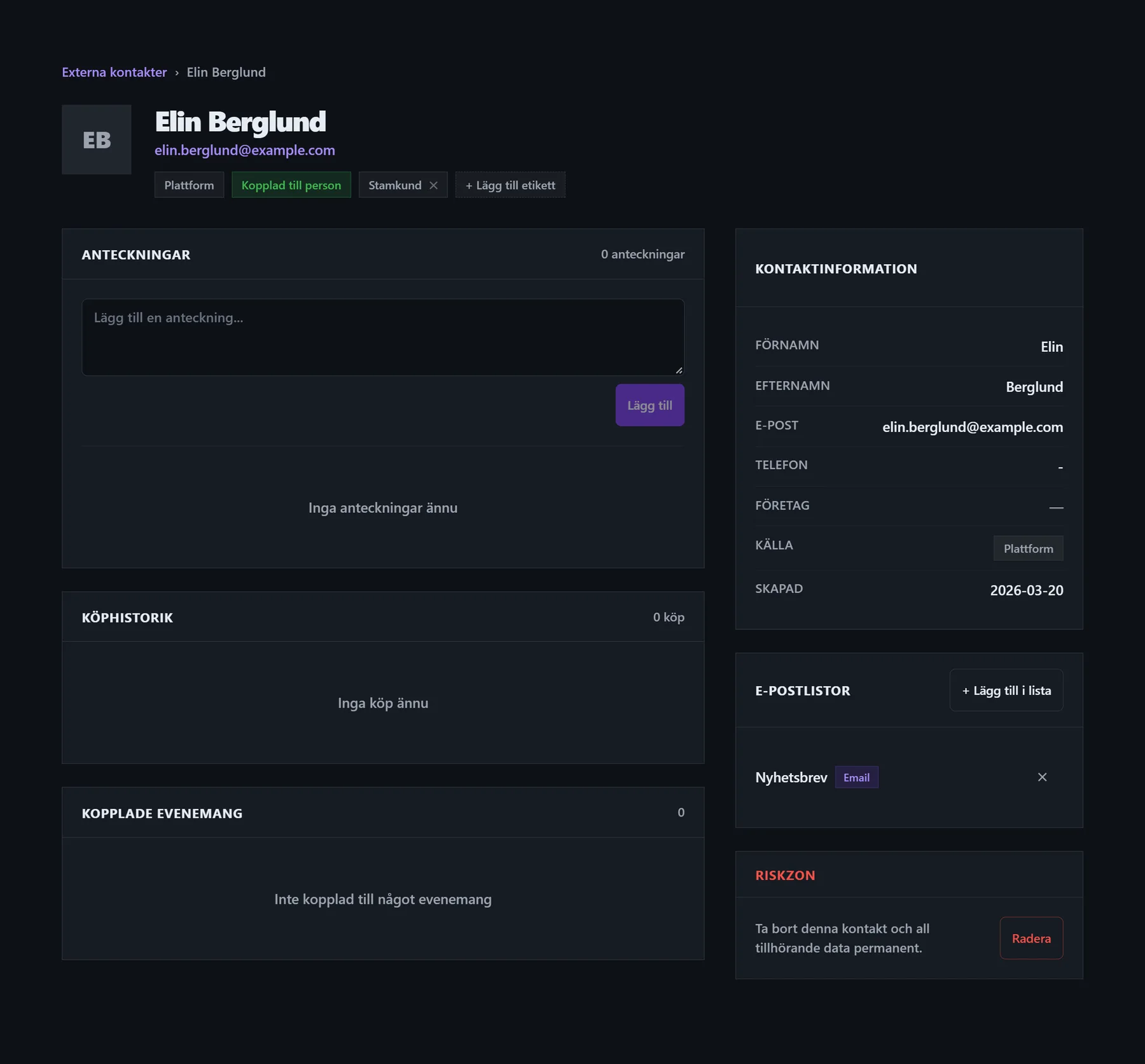Click the purple Lägg till button
The image size is (1145, 1064).
click(x=649, y=405)
